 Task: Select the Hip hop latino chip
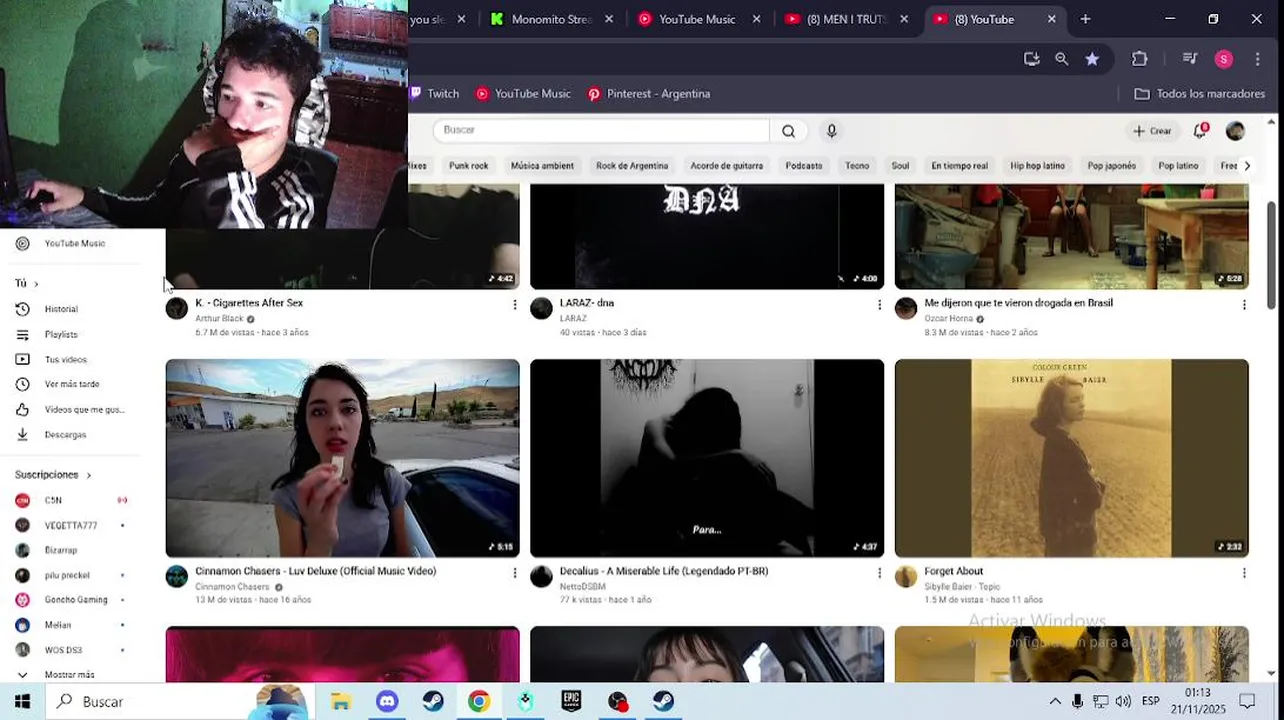coord(1037,166)
